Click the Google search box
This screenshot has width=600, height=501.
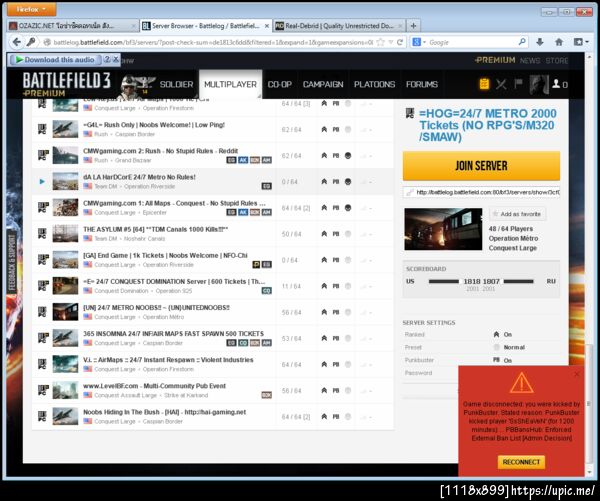click(x=473, y=42)
